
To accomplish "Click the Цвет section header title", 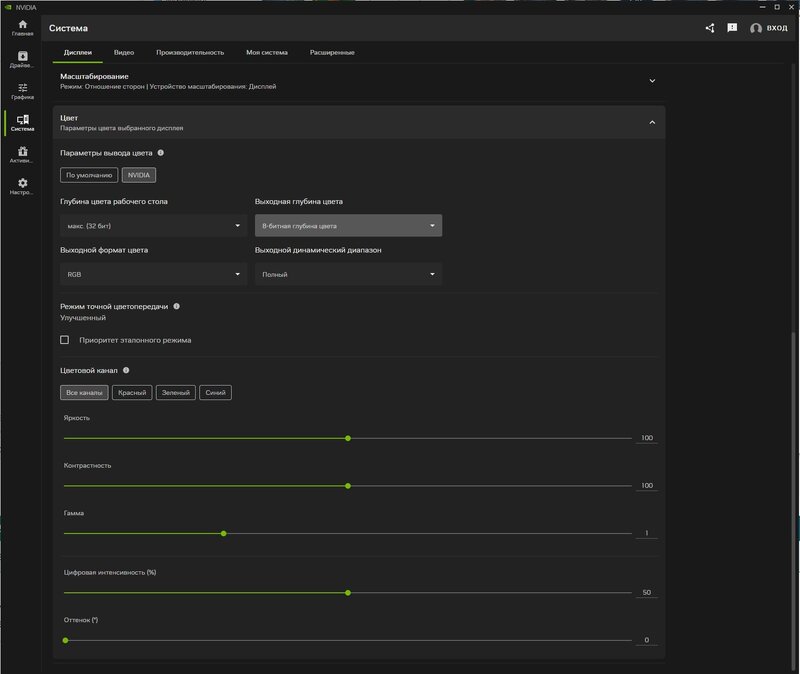I will pyautogui.click(x=69, y=118).
